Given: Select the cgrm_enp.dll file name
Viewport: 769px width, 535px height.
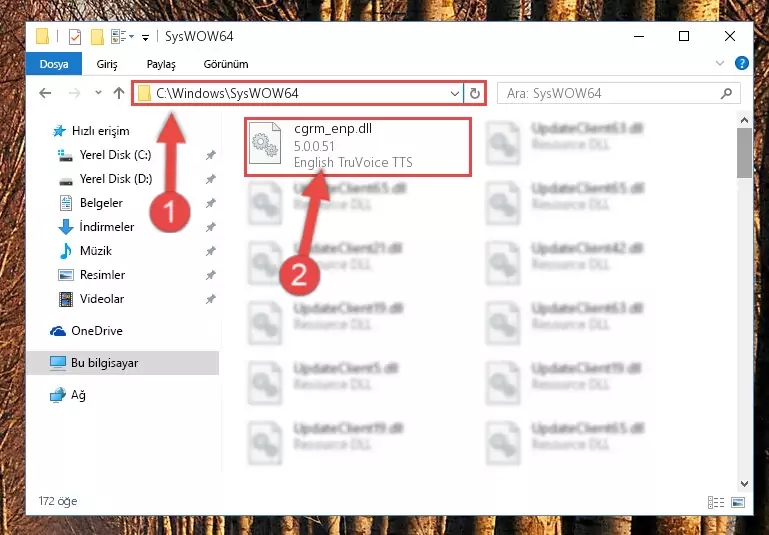Looking at the screenshot, I should [333, 128].
